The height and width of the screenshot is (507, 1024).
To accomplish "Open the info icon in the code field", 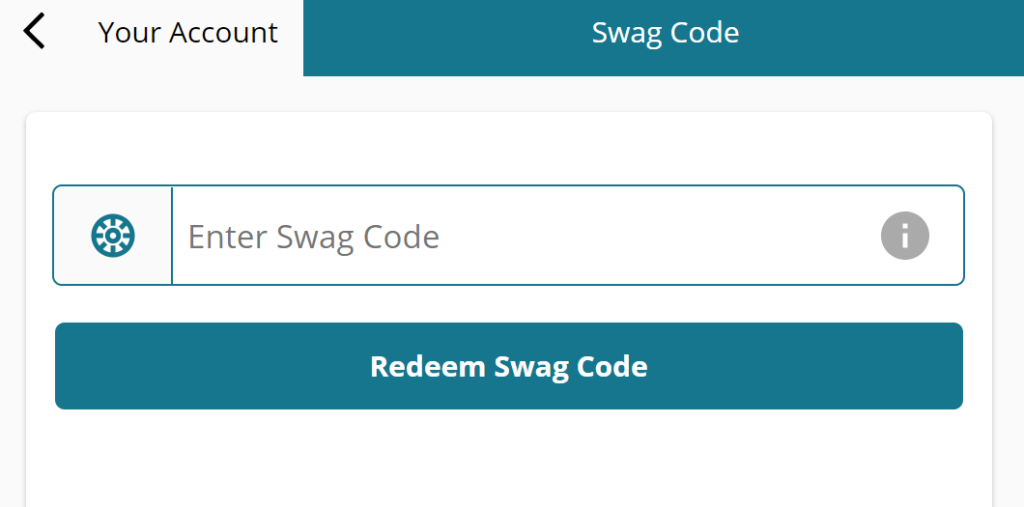I will 904,235.
